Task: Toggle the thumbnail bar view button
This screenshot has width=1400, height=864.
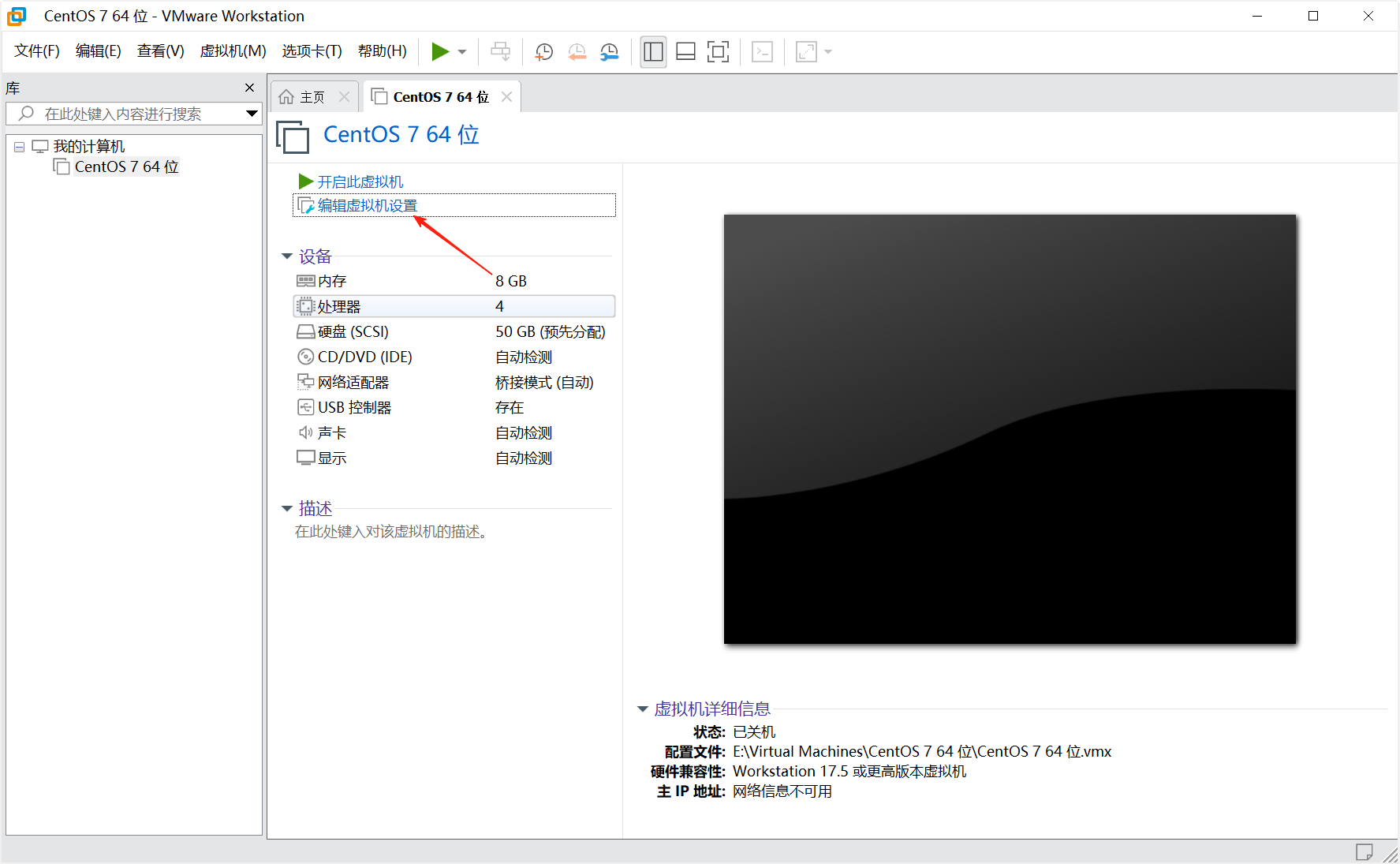Action: pos(685,52)
